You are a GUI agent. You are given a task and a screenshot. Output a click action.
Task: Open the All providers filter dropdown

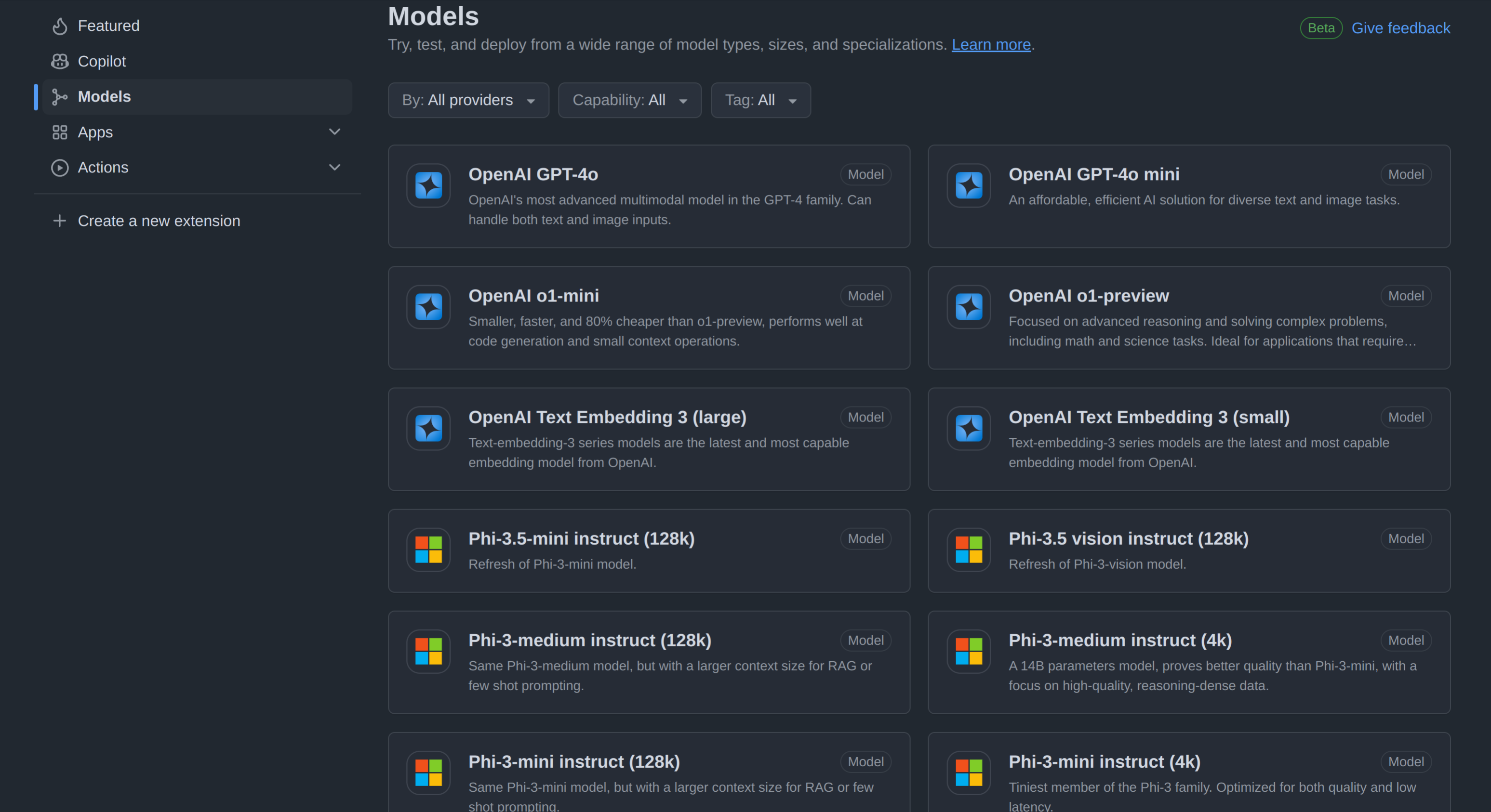click(468, 100)
